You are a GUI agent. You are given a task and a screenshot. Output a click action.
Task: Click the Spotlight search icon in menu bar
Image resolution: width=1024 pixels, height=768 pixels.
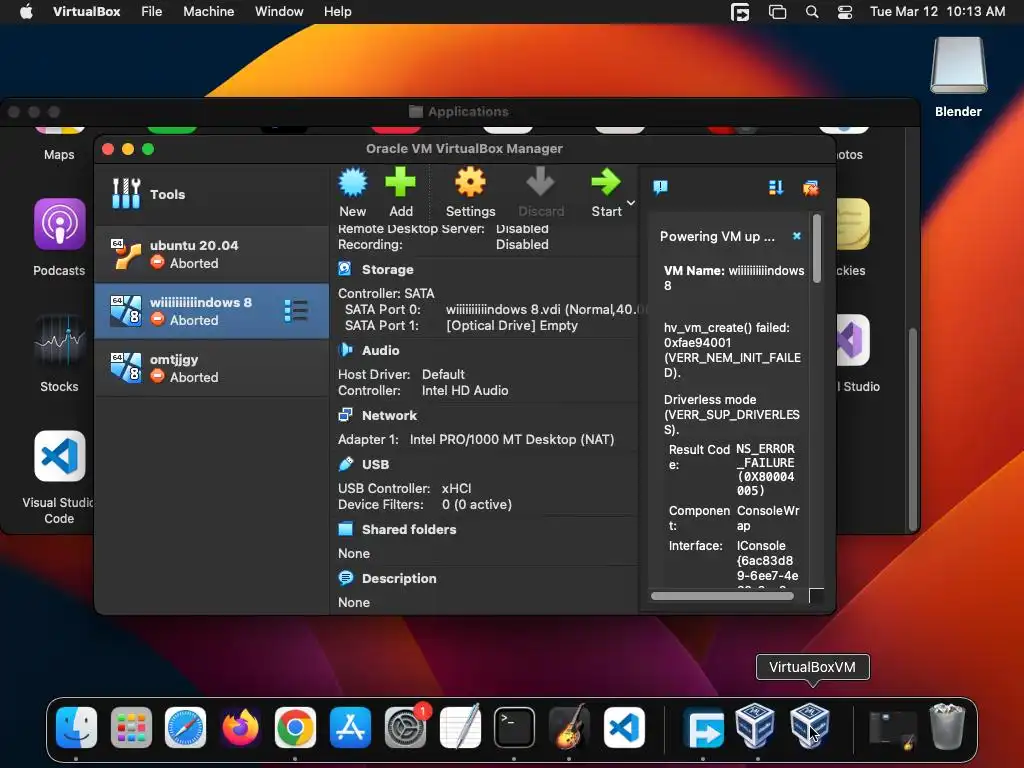coord(812,12)
